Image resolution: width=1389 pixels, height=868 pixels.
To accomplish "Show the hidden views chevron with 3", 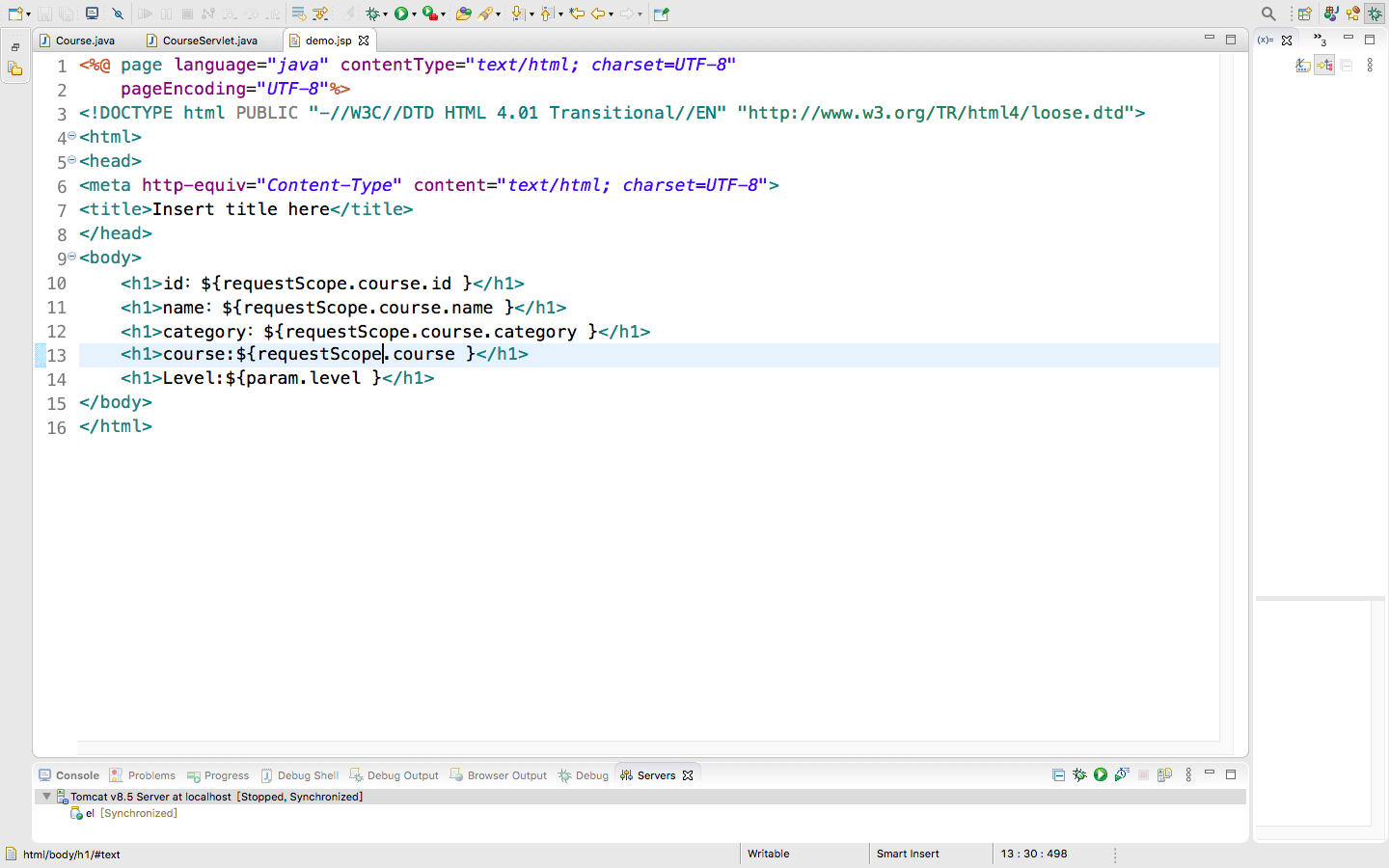I will 1321,40.
